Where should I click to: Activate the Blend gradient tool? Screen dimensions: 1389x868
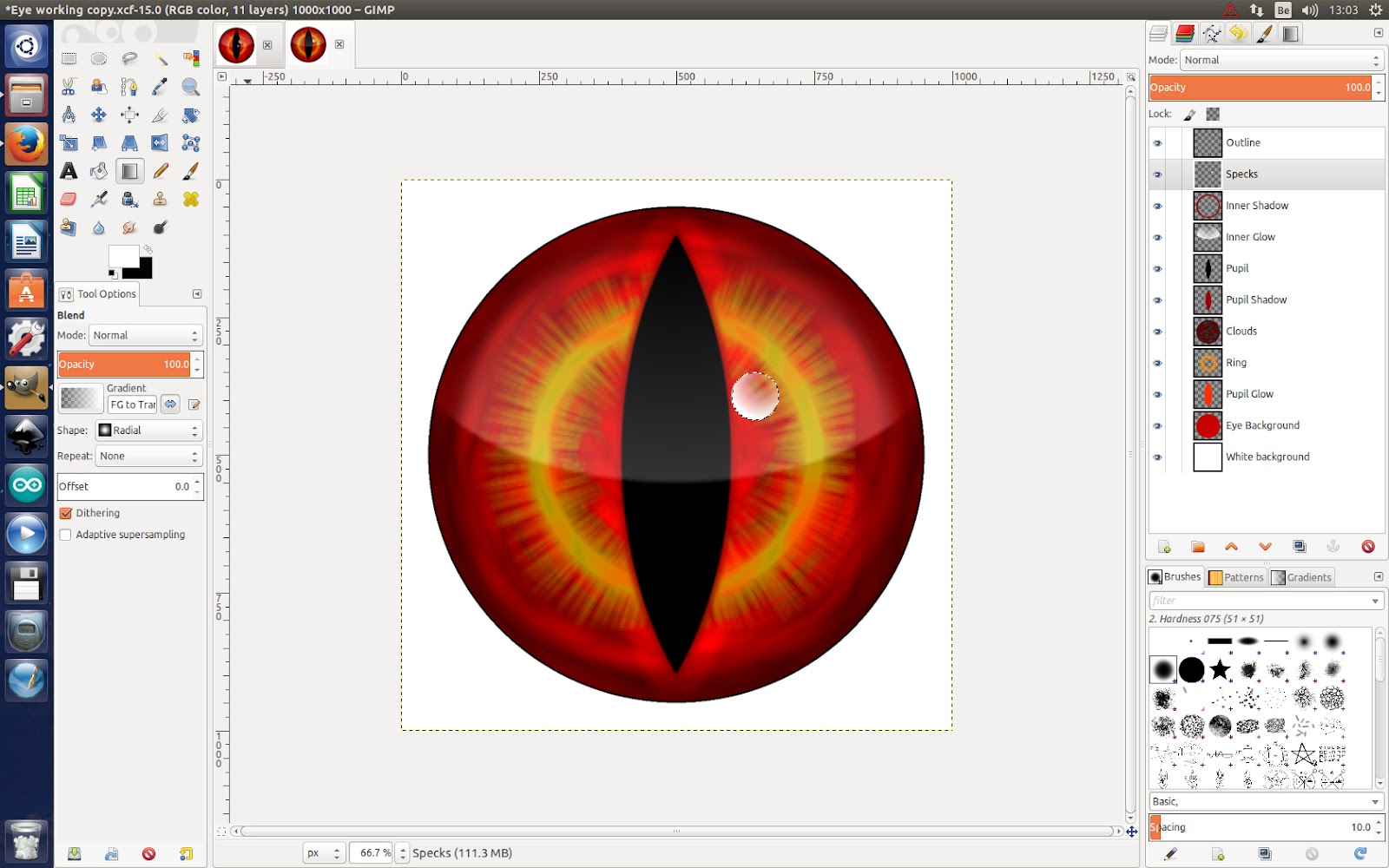click(128, 171)
